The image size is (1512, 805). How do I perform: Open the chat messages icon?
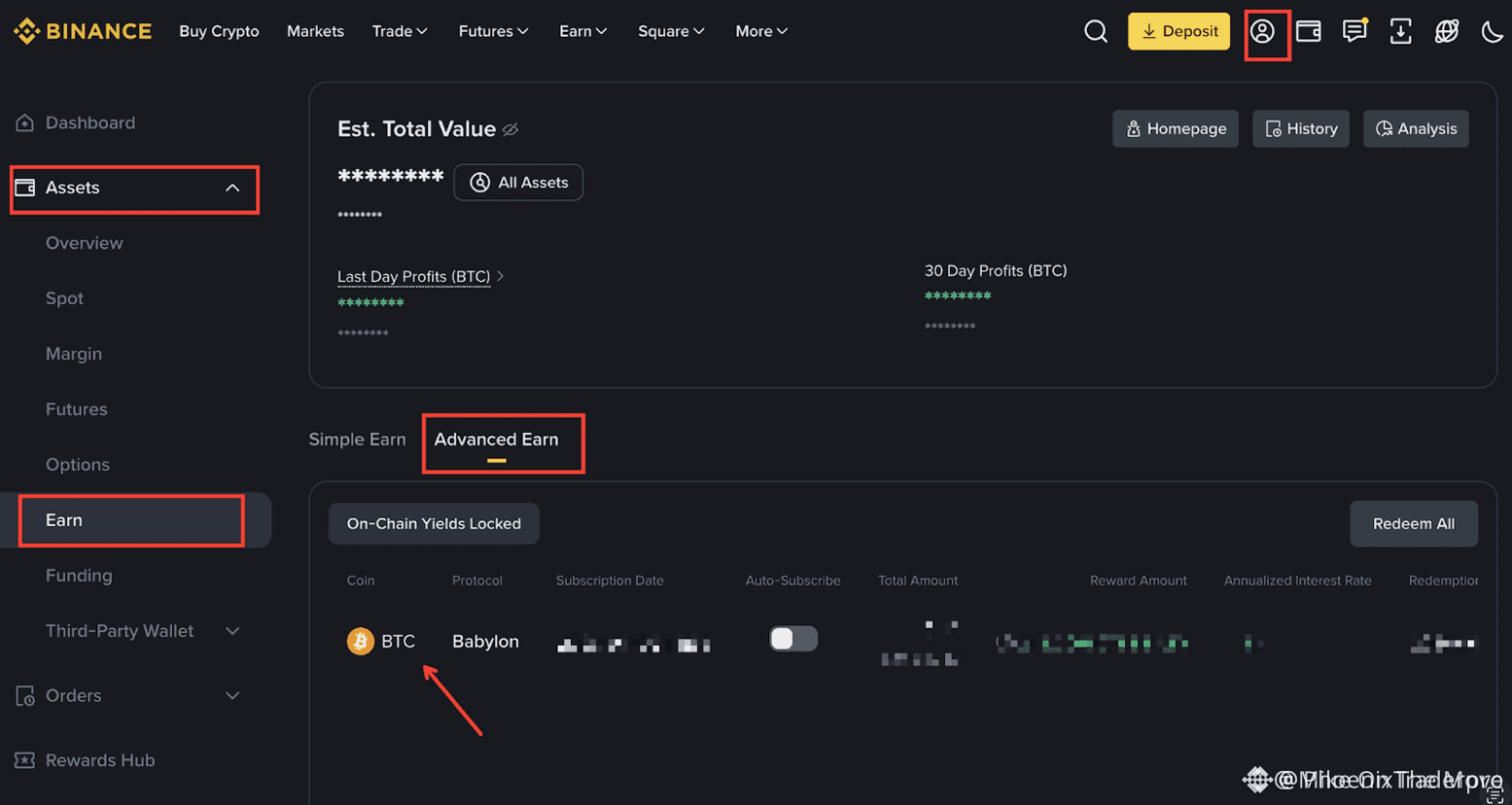point(1354,31)
